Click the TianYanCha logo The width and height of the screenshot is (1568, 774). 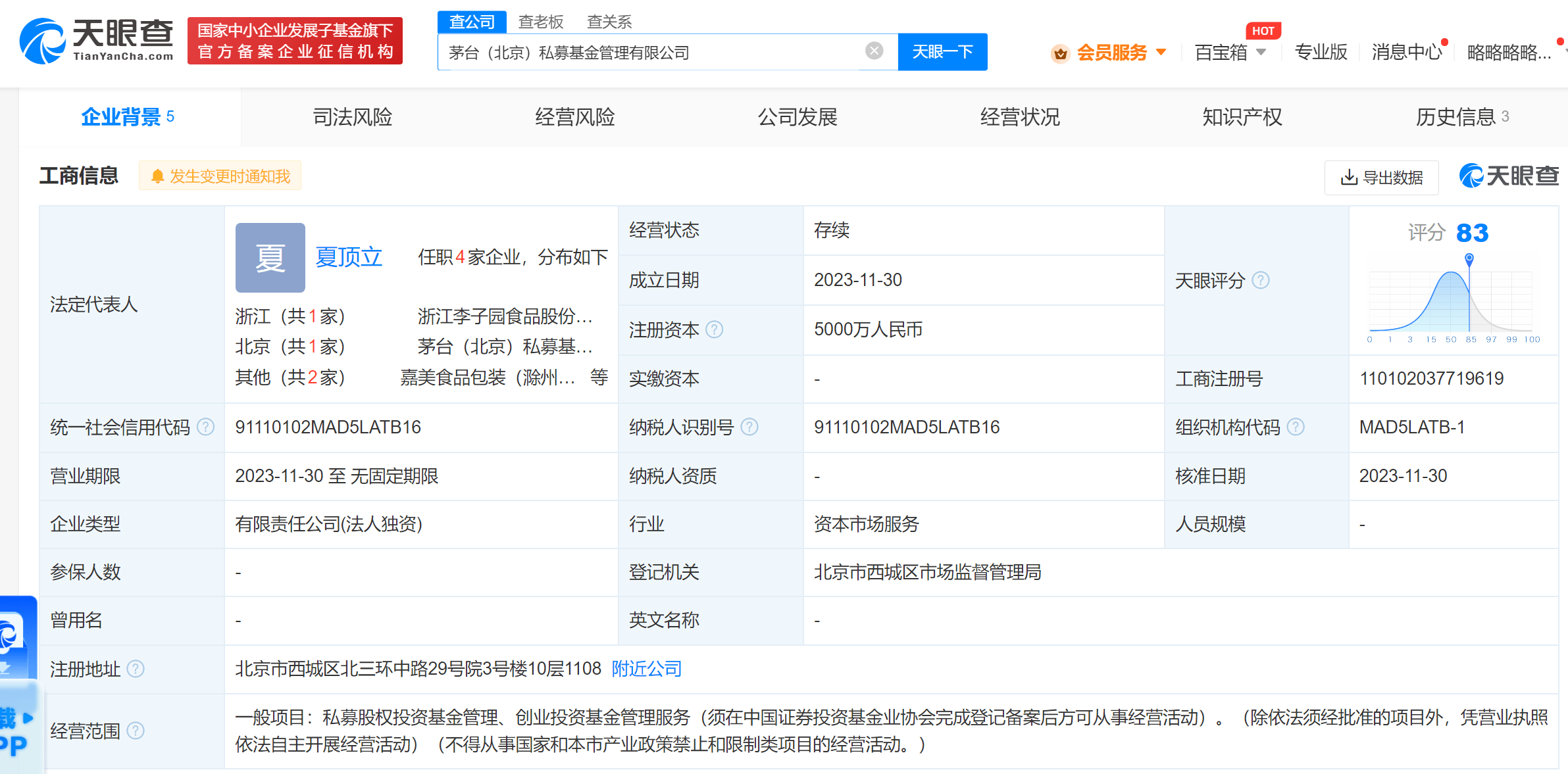pos(96,41)
